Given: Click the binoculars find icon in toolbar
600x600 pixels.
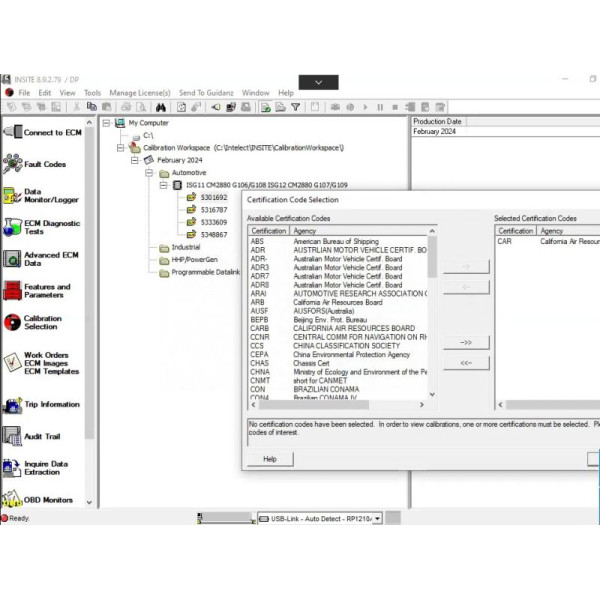Looking at the screenshot, I should click(162, 107).
